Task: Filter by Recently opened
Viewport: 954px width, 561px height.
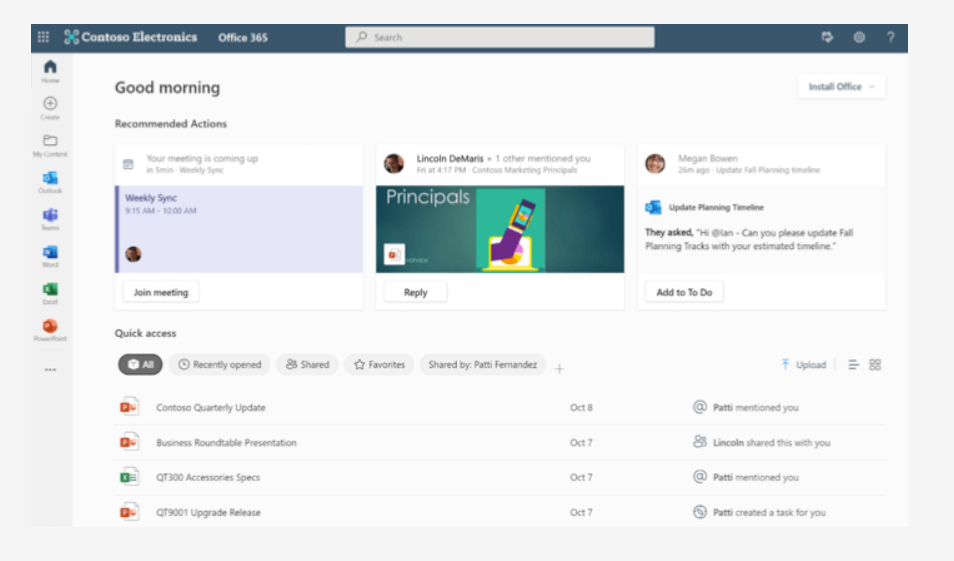Action: point(220,364)
